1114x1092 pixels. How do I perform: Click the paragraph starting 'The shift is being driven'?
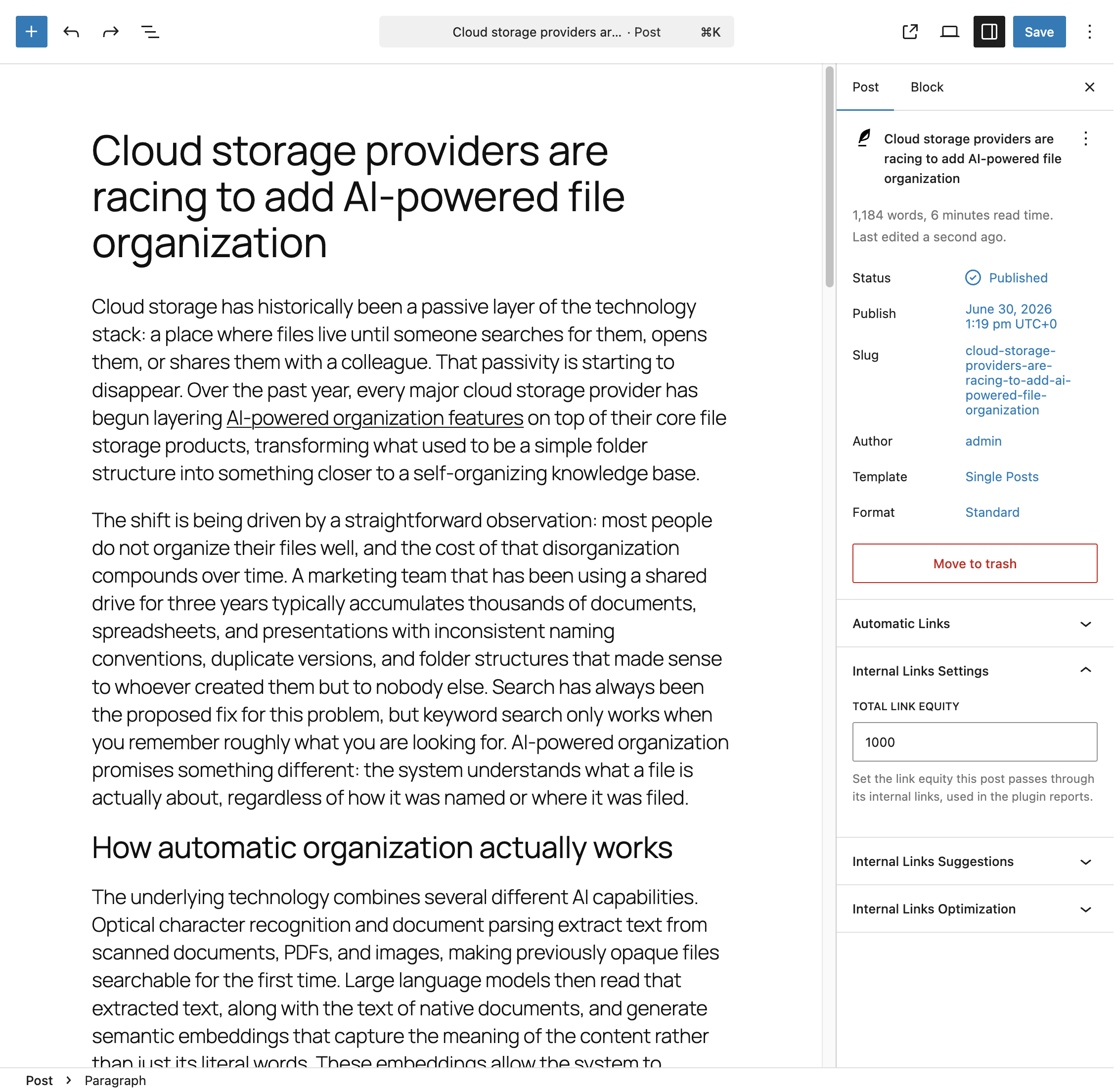(410, 659)
